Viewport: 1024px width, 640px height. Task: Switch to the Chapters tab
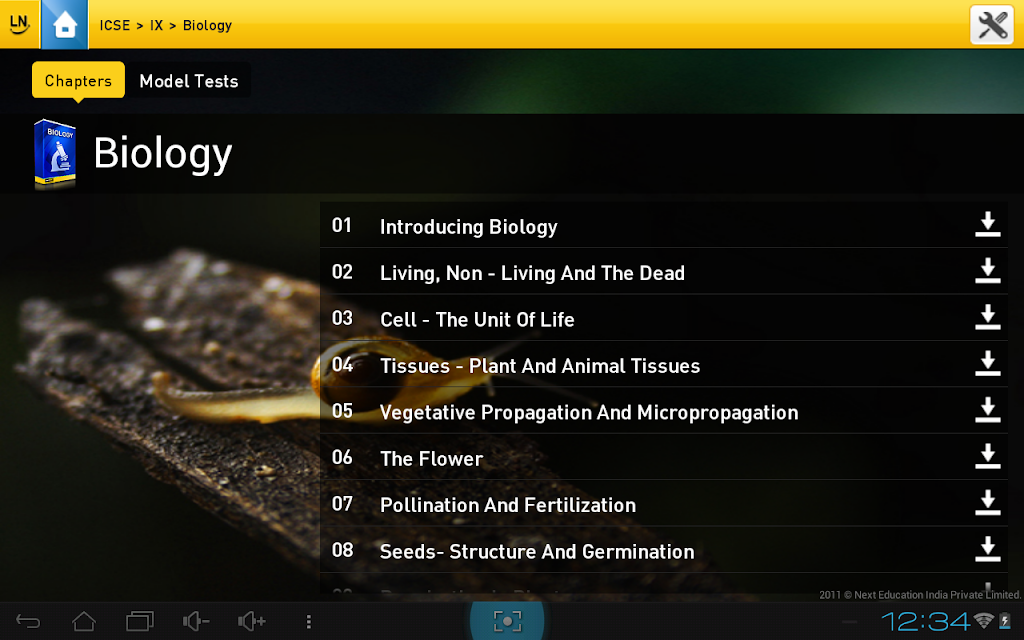[78, 80]
